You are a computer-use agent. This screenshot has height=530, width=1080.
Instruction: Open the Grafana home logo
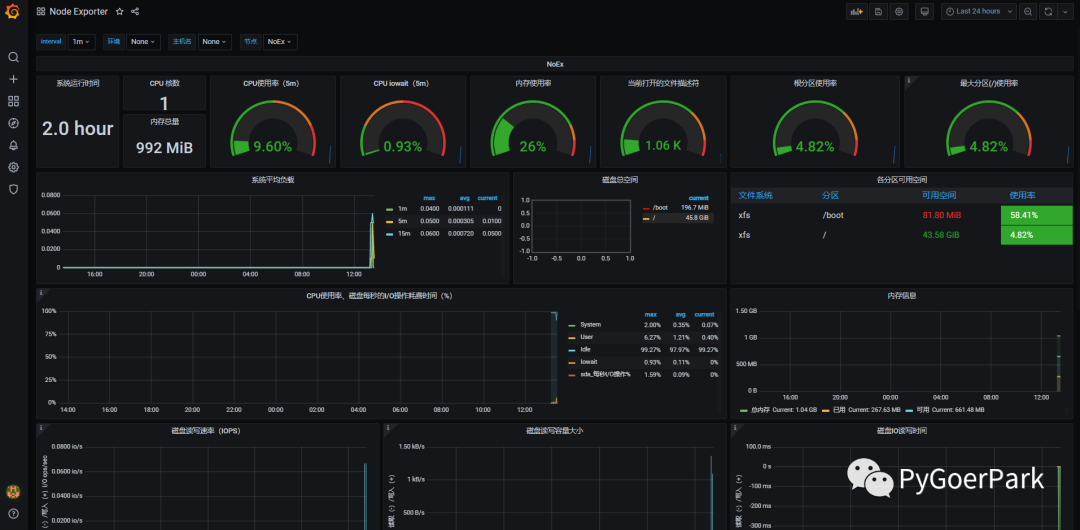[x=13, y=12]
